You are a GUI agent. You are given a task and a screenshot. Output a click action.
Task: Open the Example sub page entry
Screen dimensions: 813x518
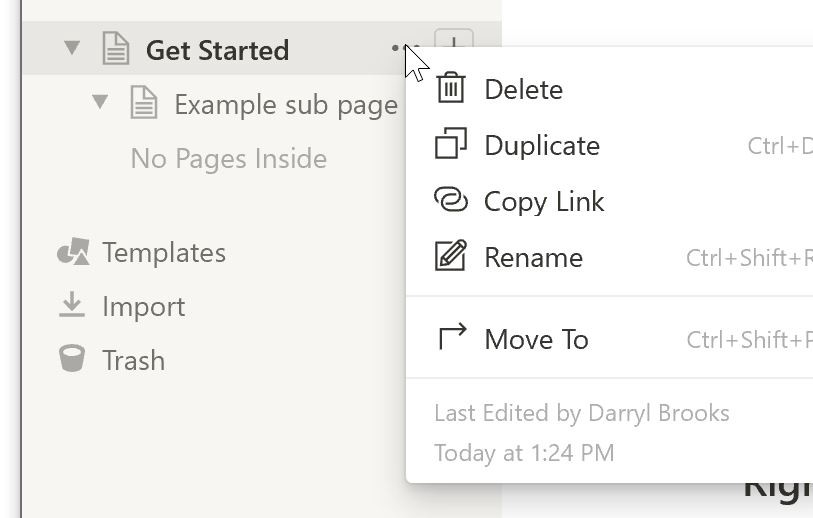tap(286, 105)
